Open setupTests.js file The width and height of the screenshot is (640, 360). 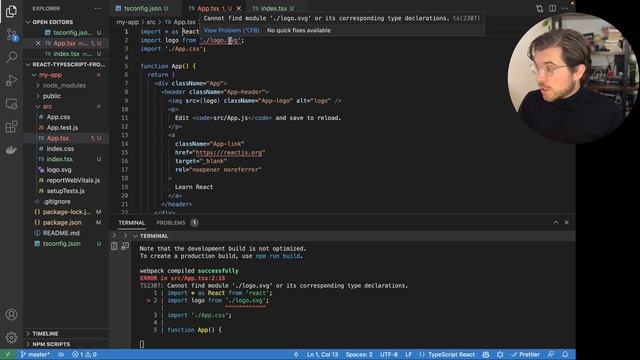pyautogui.click(x=65, y=191)
